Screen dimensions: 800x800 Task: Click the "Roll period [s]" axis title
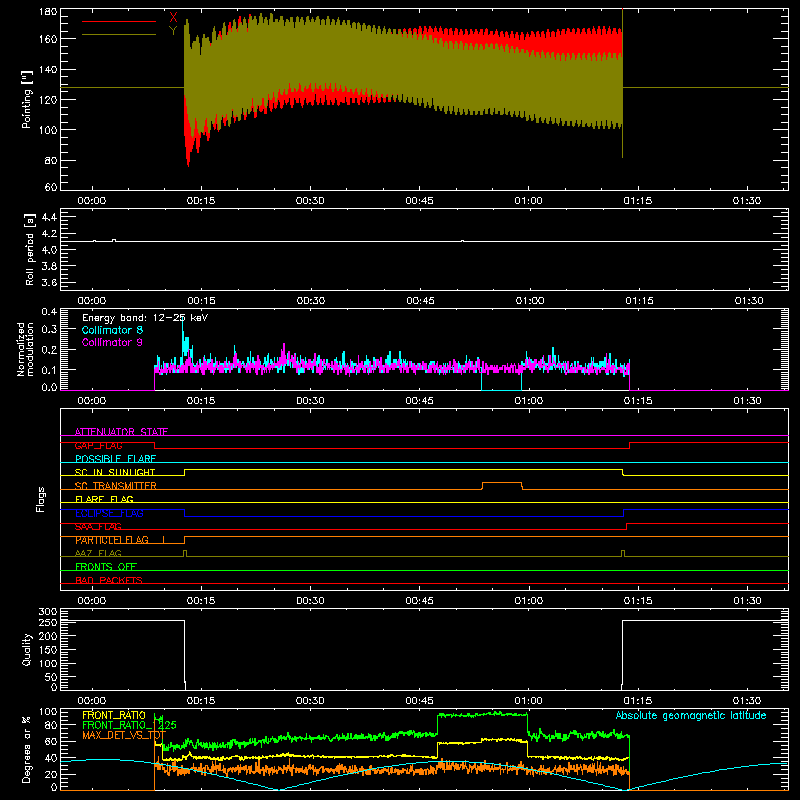click(29, 249)
